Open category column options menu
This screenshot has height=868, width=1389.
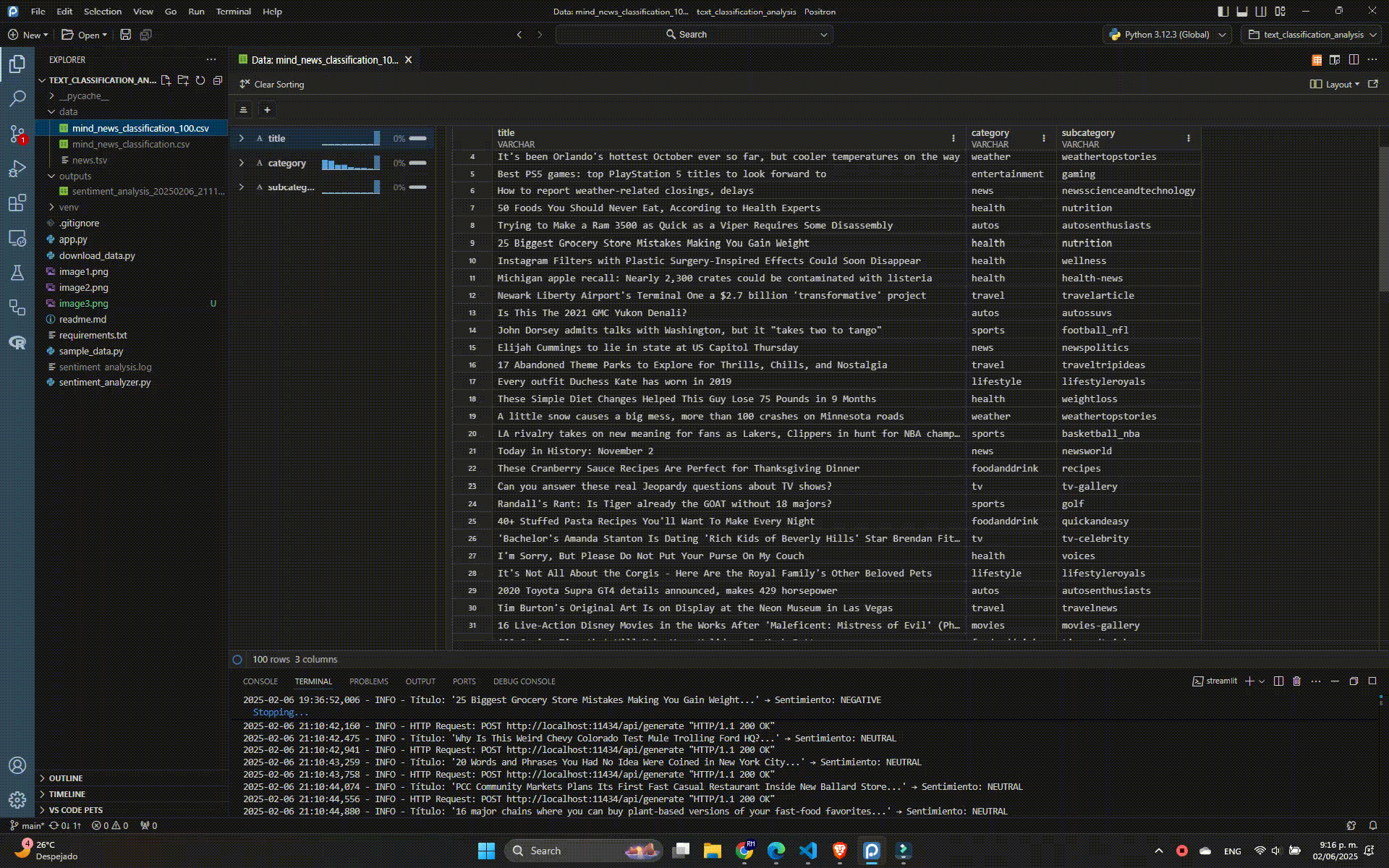(x=1044, y=138)
